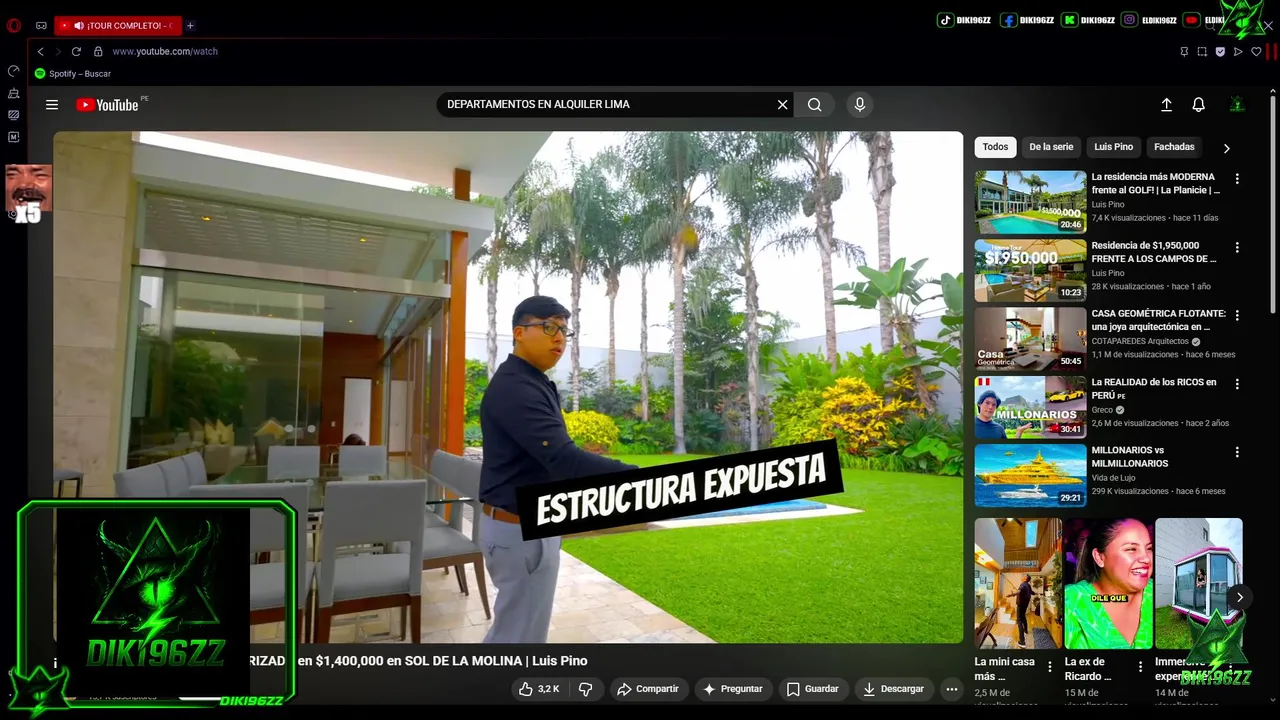Click the magnifier search button

tap(814, 104)
